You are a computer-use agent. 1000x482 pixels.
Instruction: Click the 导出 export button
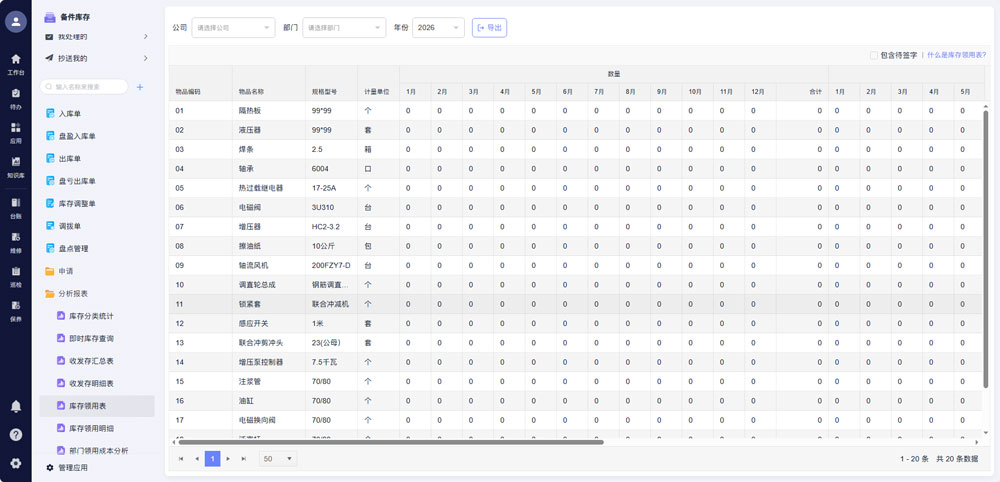pyautogui.click(x=489, y=28)
